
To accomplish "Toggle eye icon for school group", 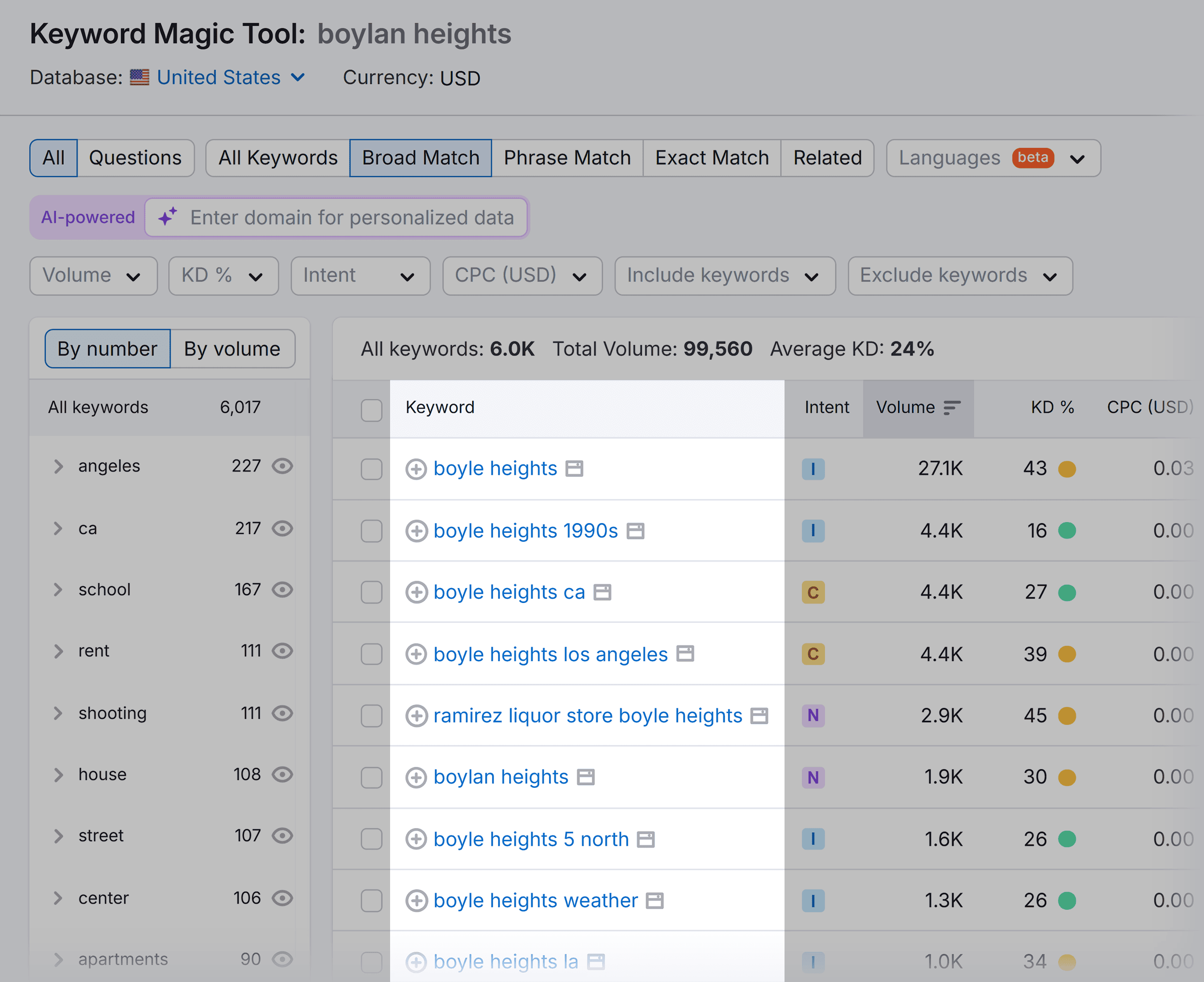I will [282, 589].
